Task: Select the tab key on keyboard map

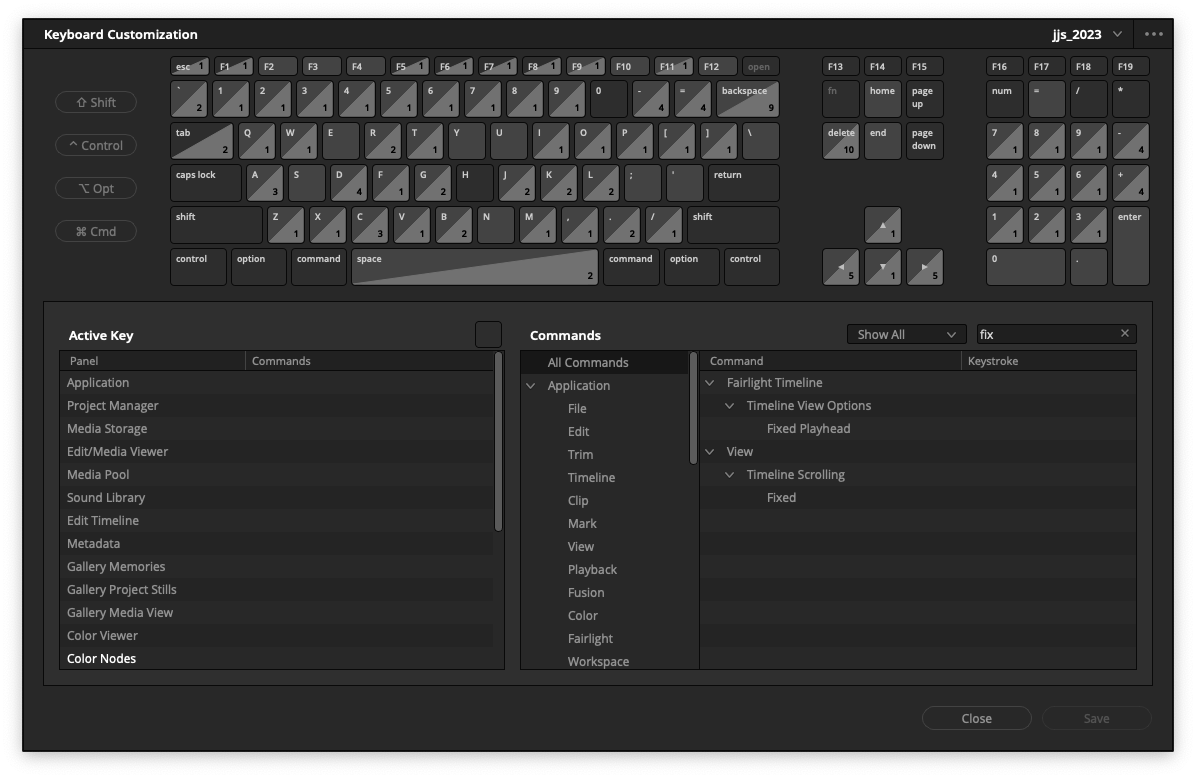Action: pos(201,141)
